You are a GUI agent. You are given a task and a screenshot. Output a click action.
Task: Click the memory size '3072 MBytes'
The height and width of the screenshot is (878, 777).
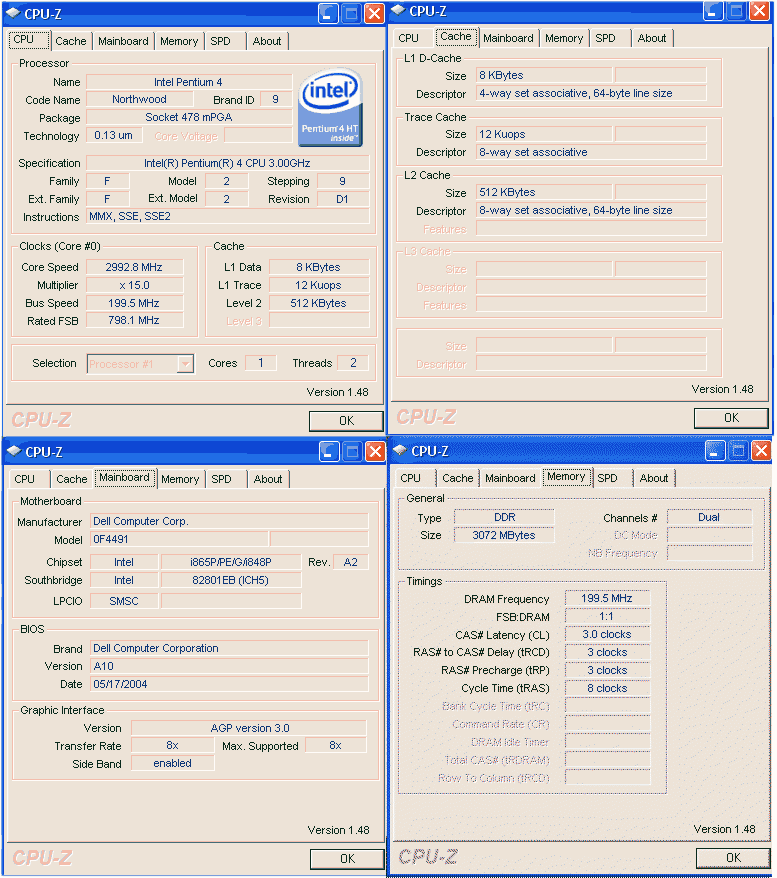(x=504, y=535)
